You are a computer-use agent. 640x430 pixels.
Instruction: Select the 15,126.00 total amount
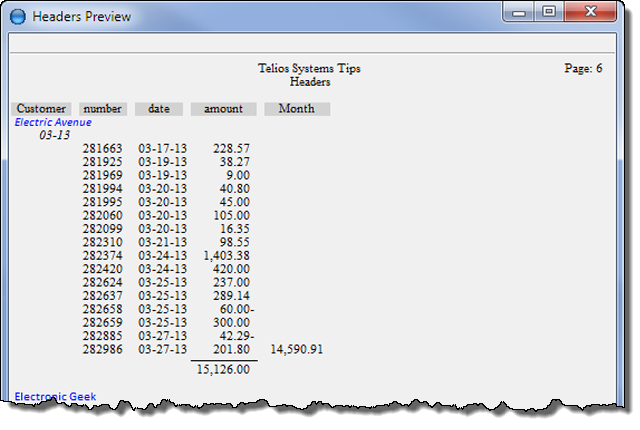point(223,369)
